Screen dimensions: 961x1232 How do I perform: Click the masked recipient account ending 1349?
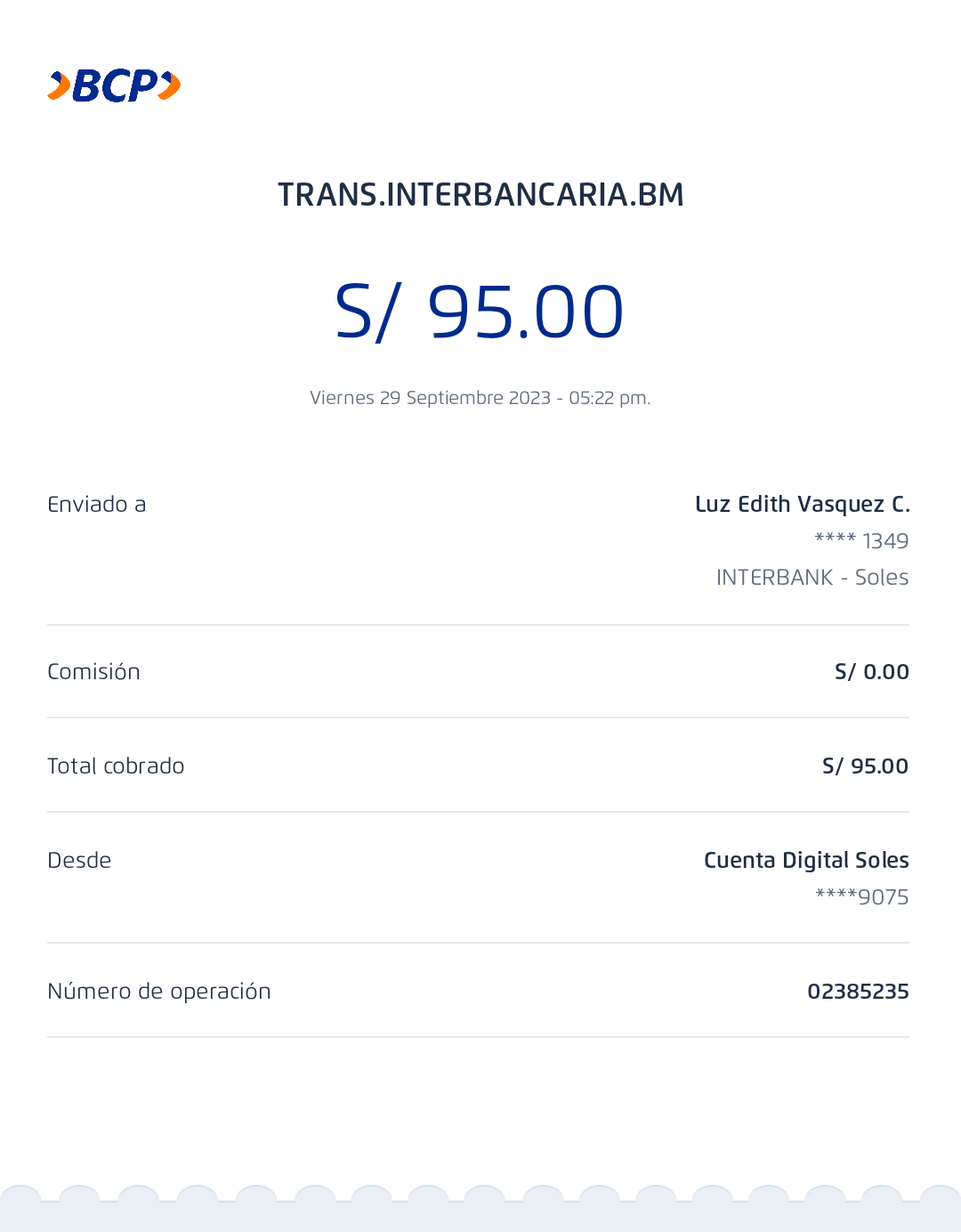[x=861, y=541]
